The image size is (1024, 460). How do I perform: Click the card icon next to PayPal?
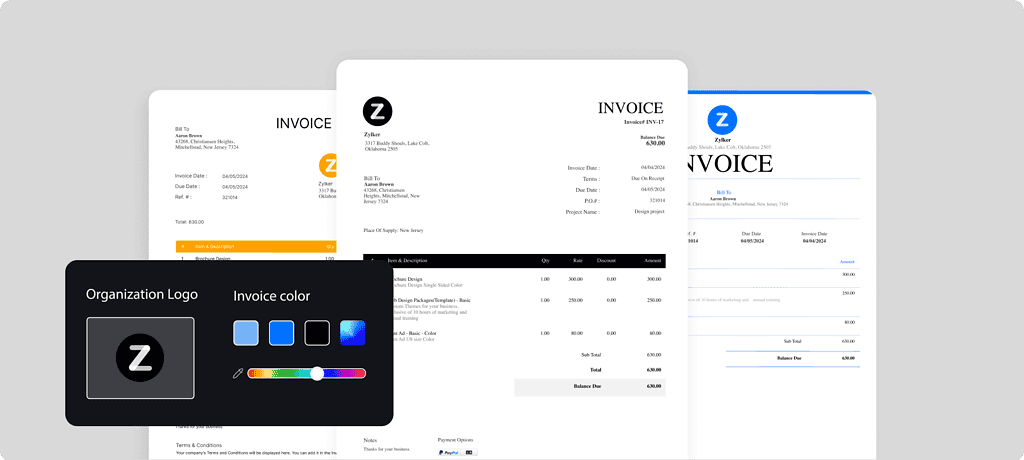click(x=470, y=452)
